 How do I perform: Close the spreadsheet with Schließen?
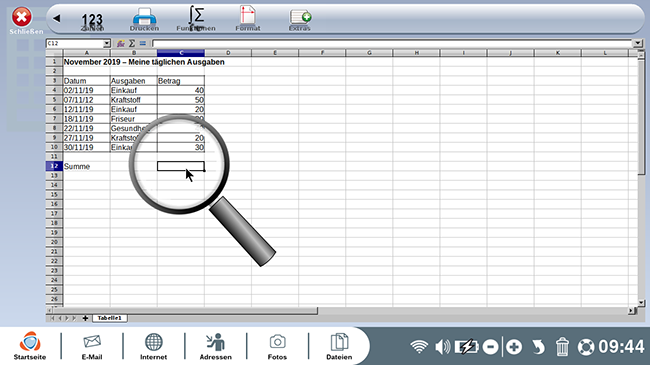coord(22,21)
